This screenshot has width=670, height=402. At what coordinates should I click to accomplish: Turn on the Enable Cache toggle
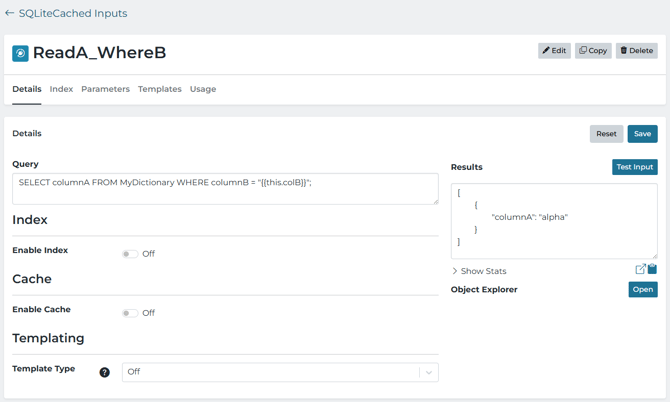[130, 313]
